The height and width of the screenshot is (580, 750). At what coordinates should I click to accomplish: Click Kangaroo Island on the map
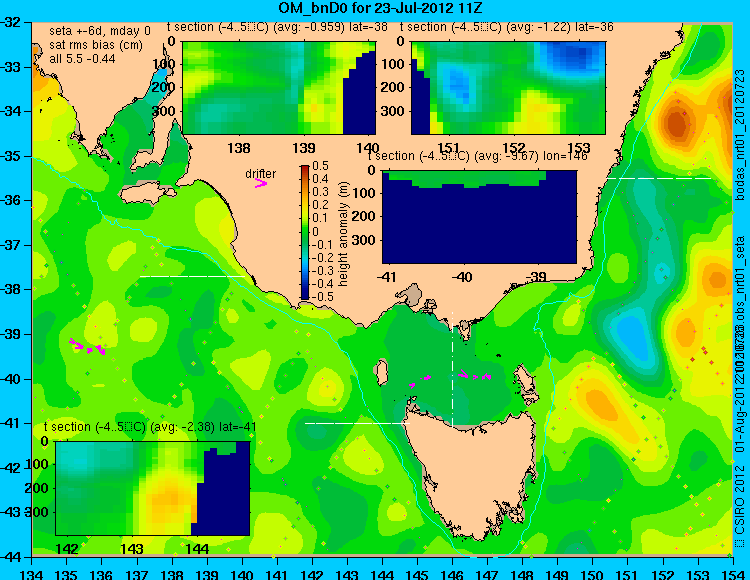point(147,194)
